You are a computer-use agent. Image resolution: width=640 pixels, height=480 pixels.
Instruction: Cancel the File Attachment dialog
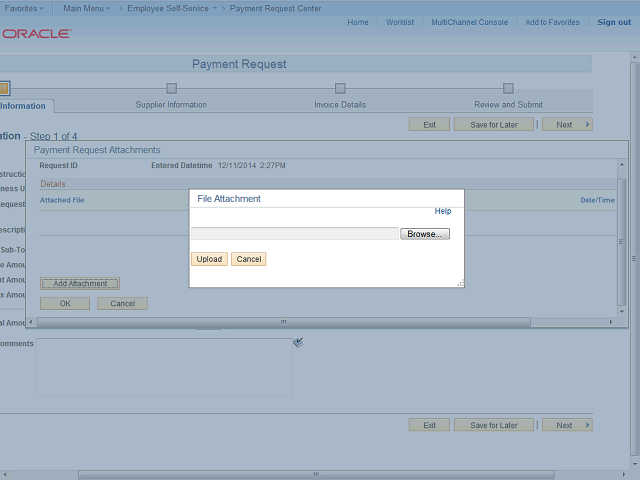point(249,259)
